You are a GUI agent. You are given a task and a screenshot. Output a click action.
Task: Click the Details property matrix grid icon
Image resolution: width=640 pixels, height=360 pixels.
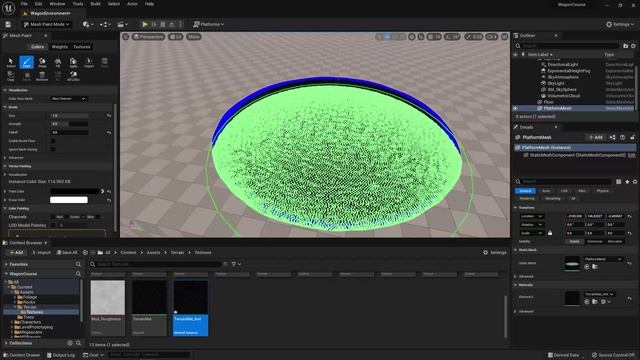(619, 182)
